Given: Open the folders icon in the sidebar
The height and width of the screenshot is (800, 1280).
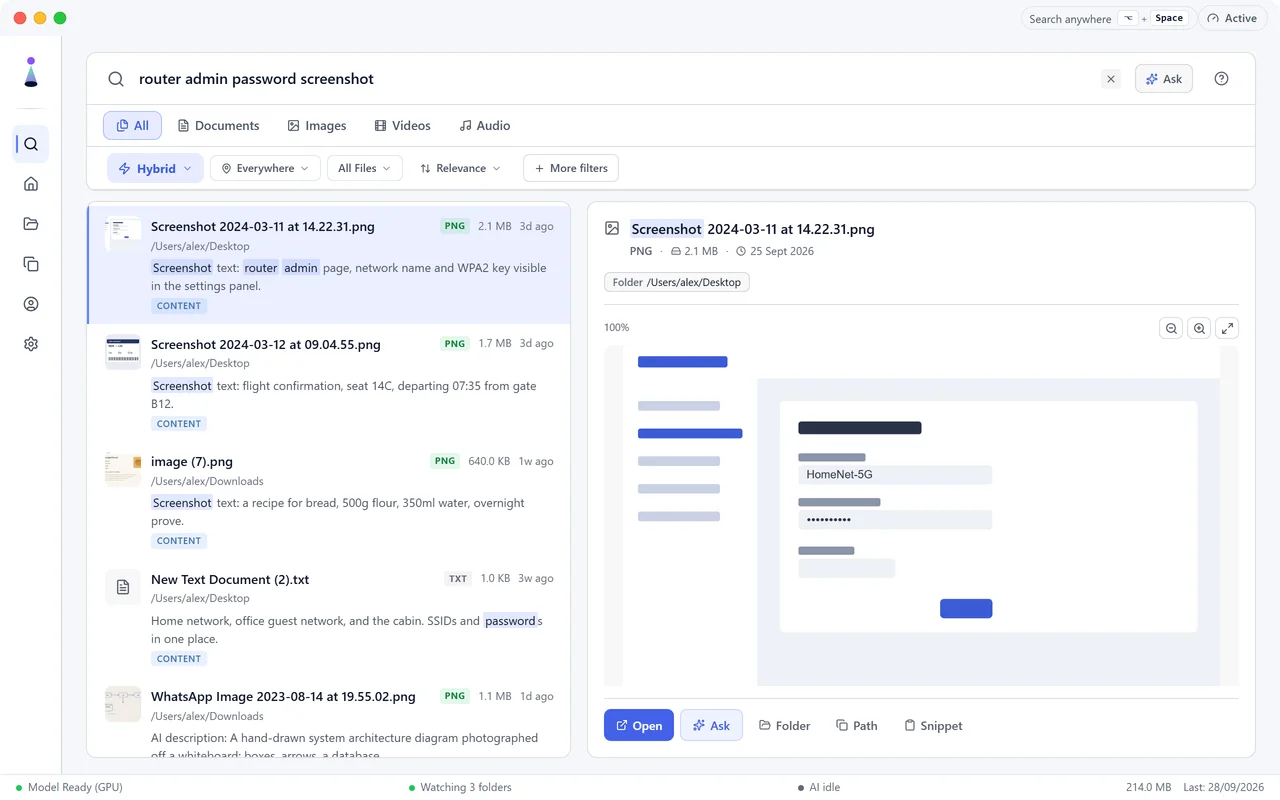Looking at the screenshot, I should [31, 224].
